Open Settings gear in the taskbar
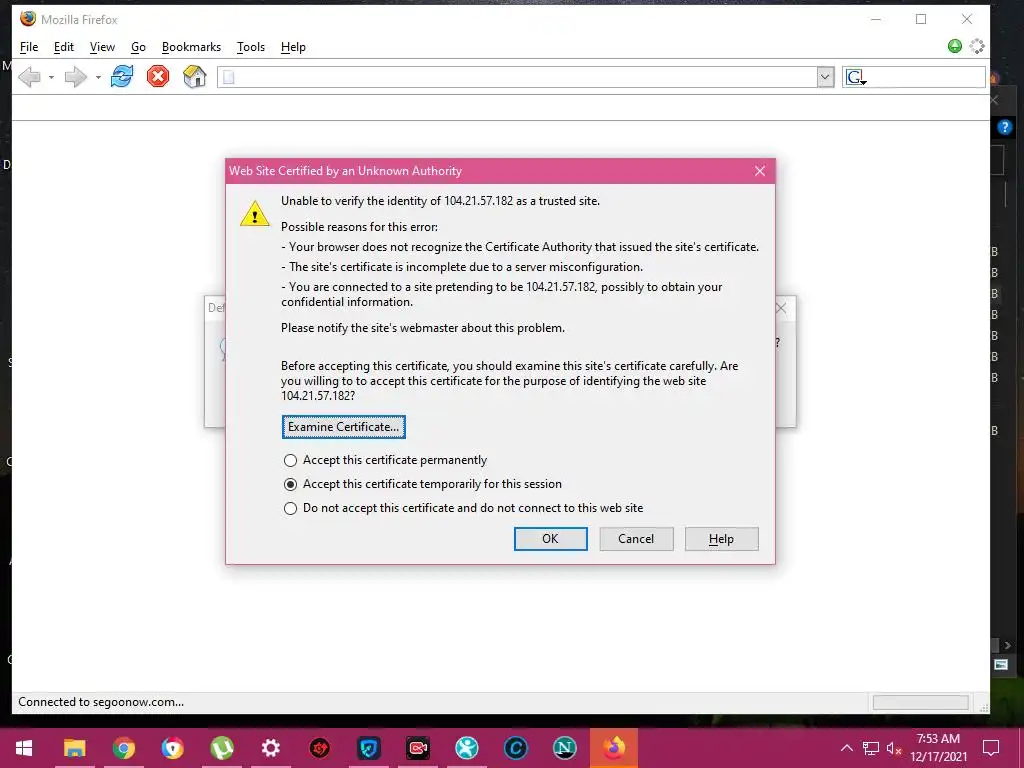 point(270,748)
